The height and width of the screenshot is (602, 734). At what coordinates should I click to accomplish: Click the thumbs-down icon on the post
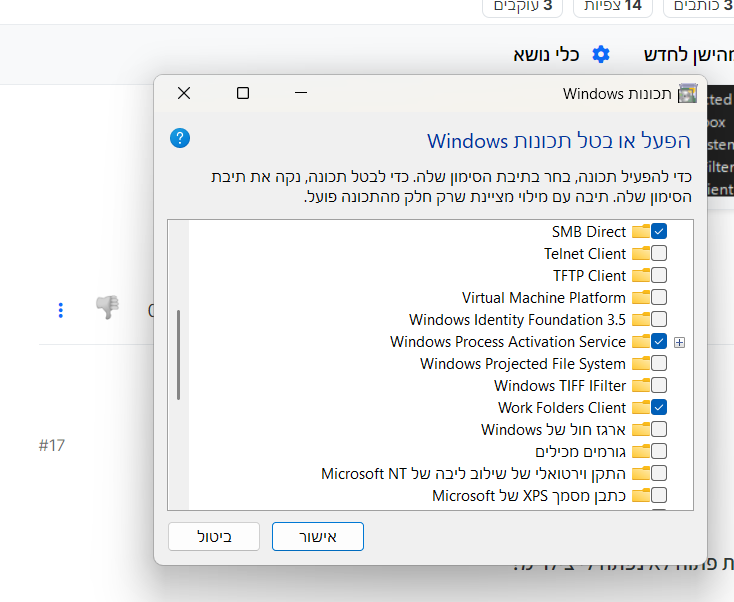107,307
